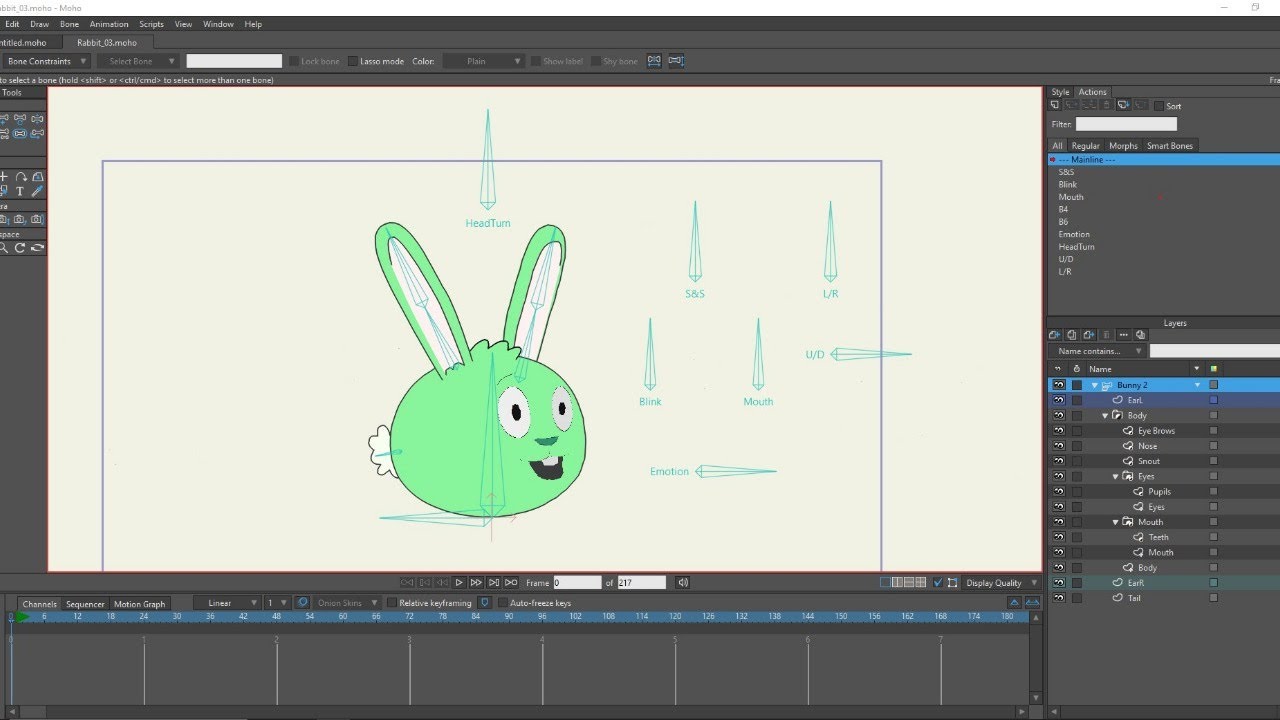Screen dimensions: 1280x720
Task: Open the Linear interpolation dropdown
Action: 228,603
